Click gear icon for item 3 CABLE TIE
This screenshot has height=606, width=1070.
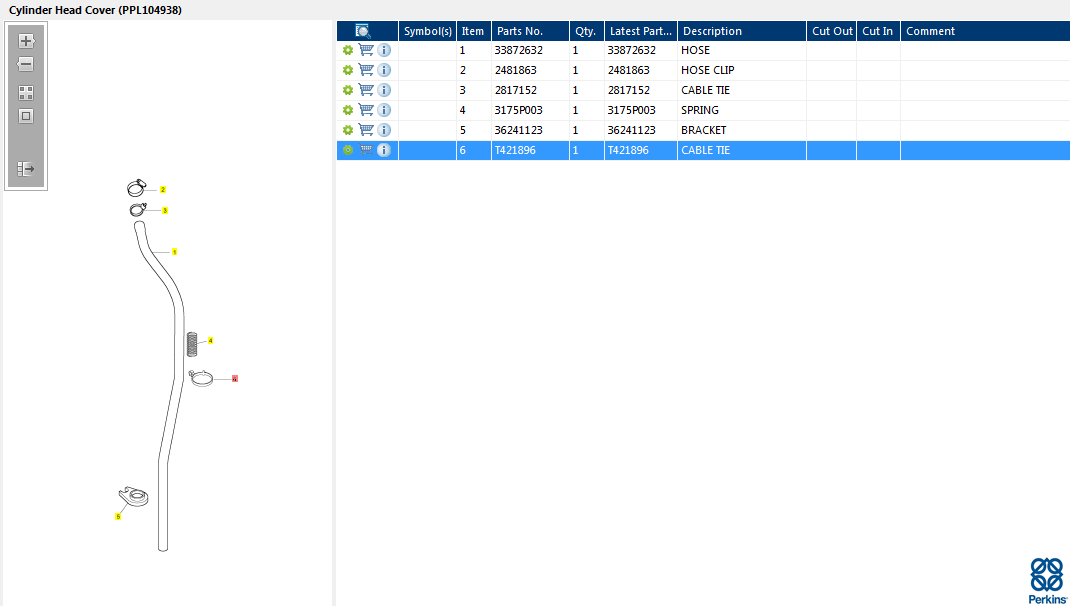coord(348,90)
